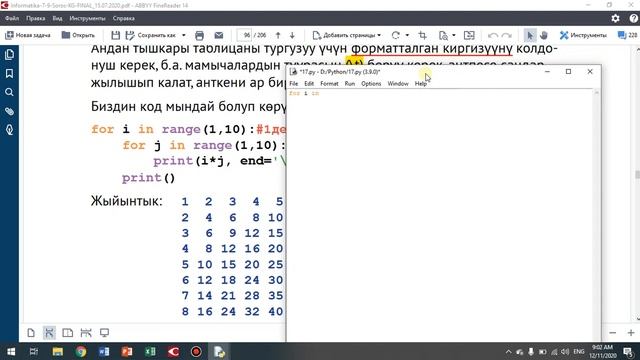The height and width of the screenshot is (360, 640).
Task: Click the page number field showing 96
Action: [245, 36]
